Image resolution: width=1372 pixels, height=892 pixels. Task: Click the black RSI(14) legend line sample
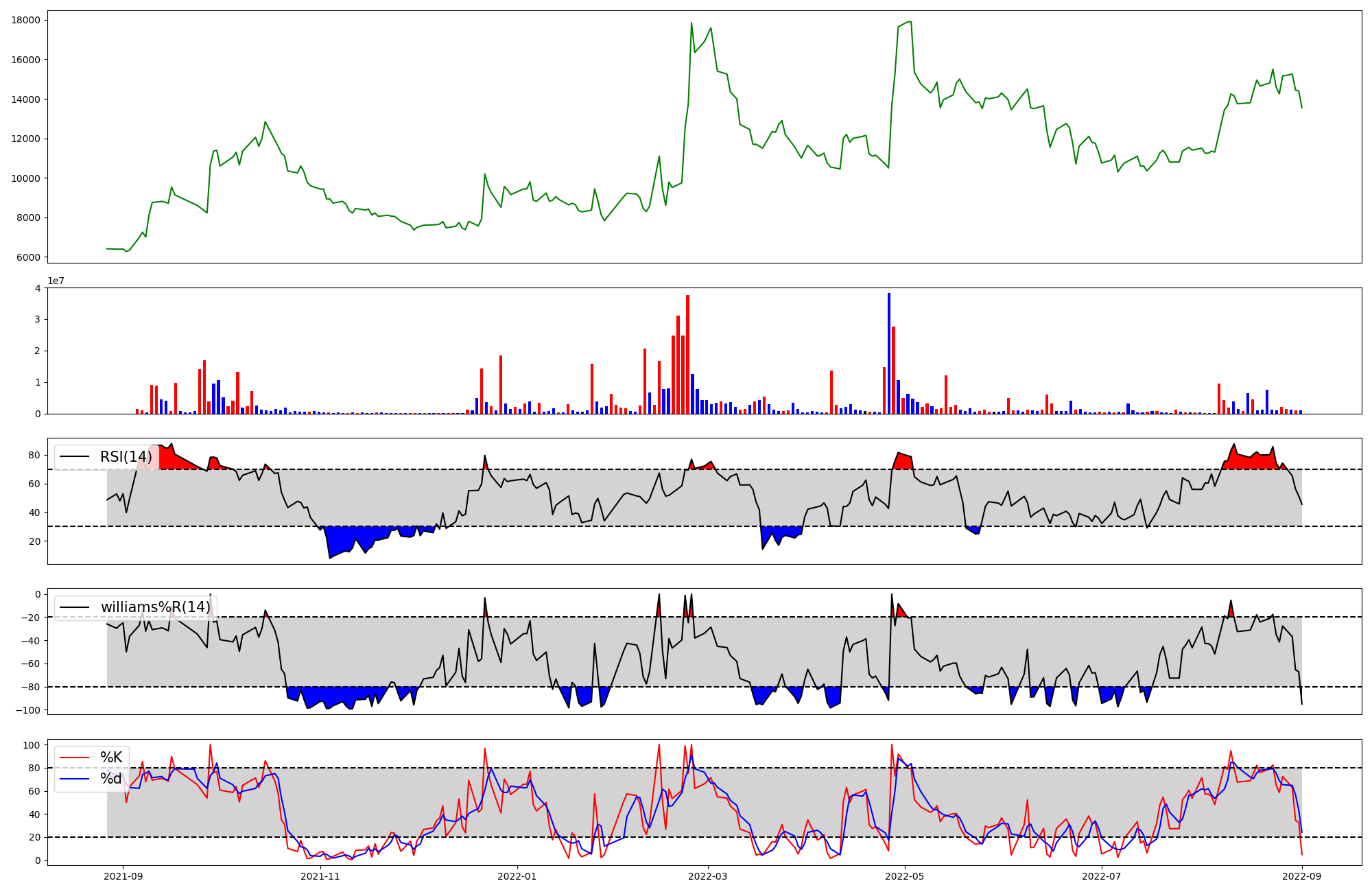75,457
